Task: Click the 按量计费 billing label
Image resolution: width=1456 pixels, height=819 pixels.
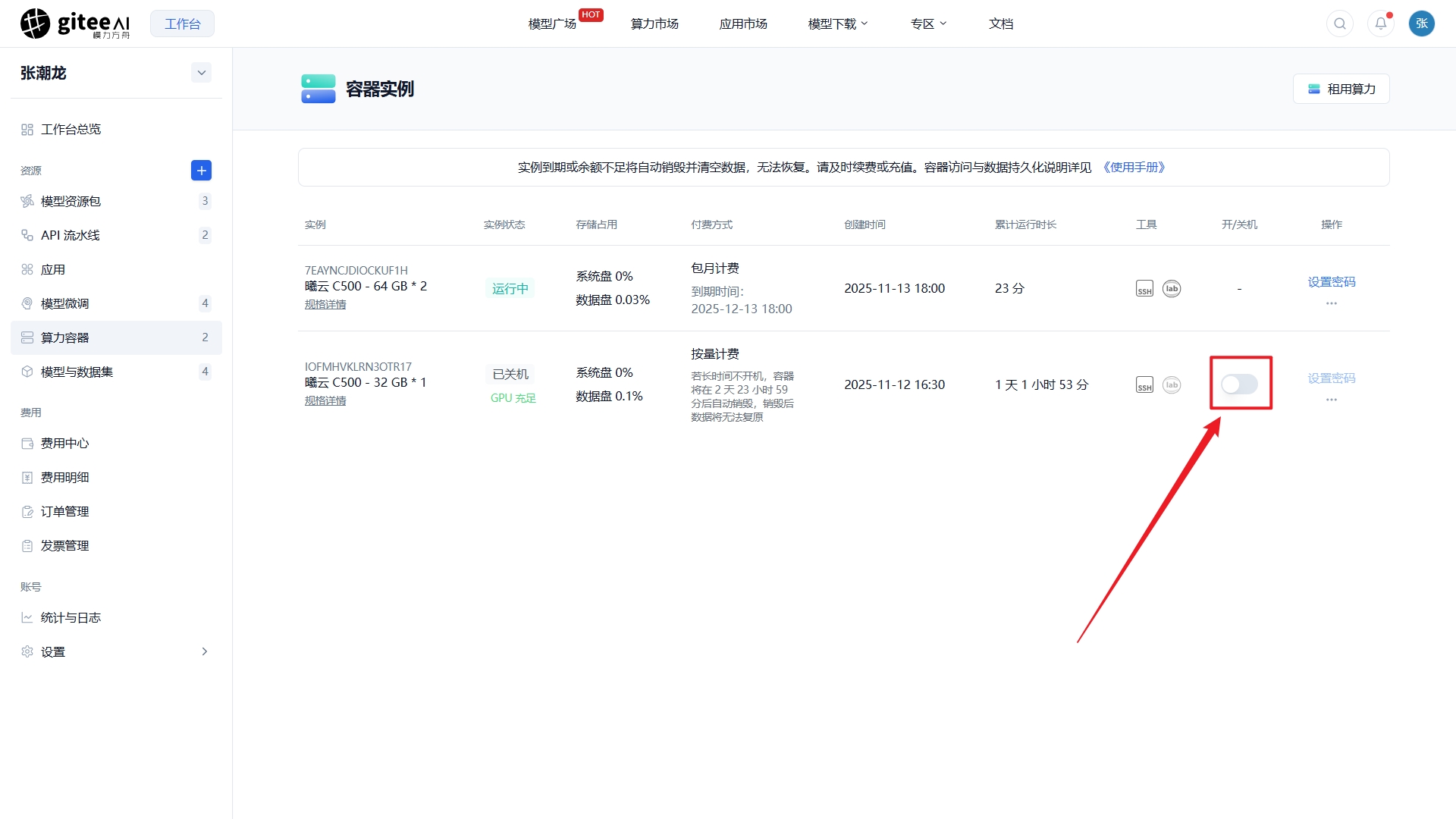Action: (715, 354)
